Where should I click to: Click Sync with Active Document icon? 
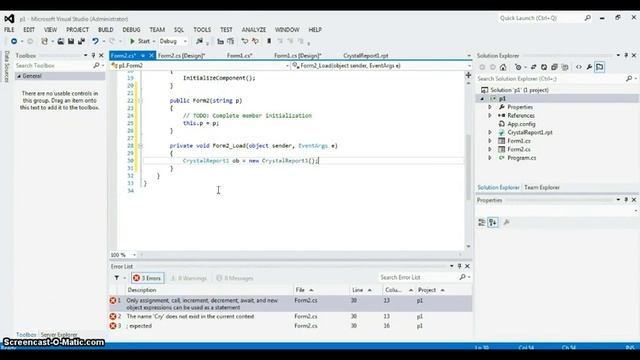[533, 67]
